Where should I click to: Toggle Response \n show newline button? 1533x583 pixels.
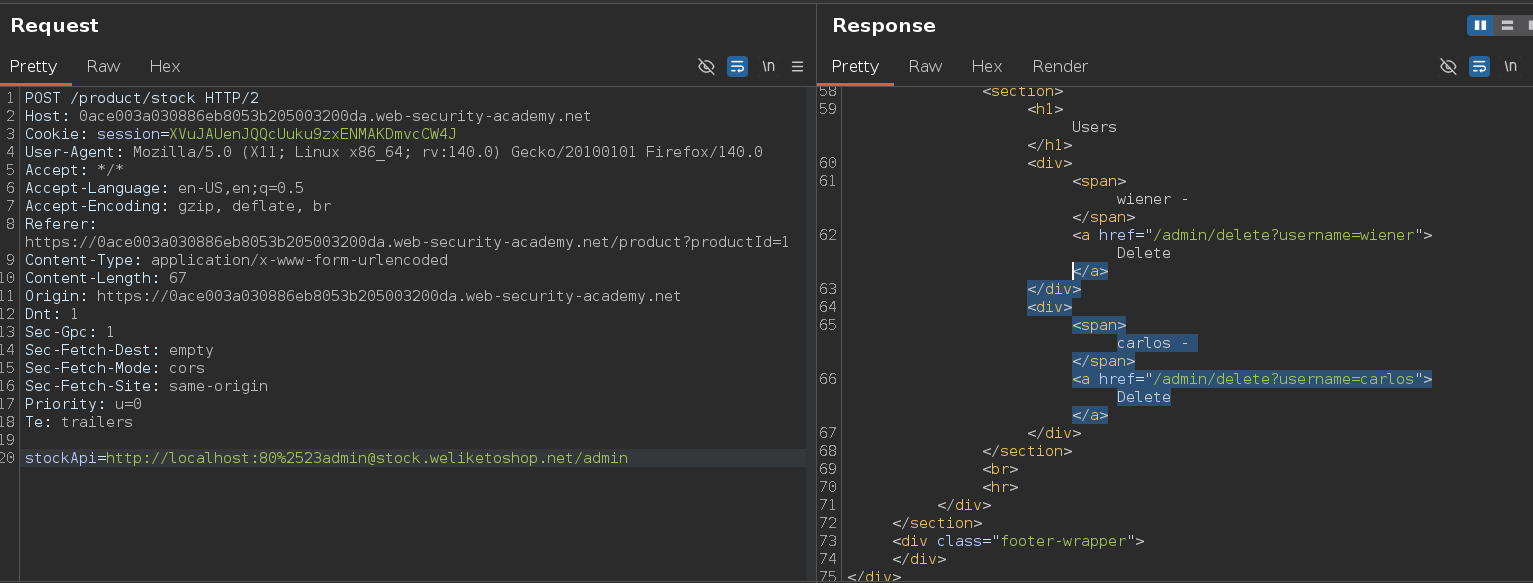(1510, 66)
